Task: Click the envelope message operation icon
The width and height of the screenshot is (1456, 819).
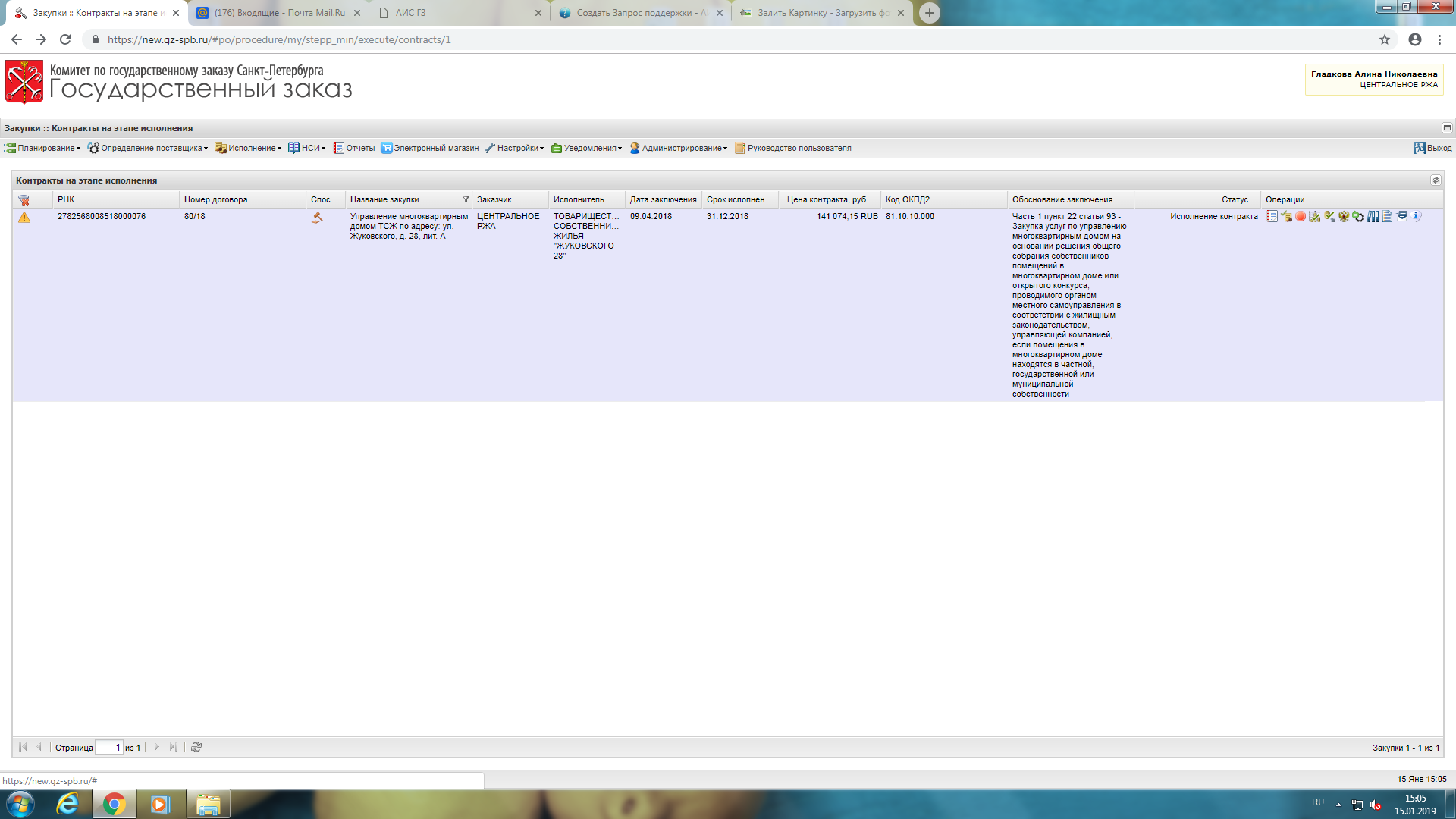Action: tap(1402, 216)
